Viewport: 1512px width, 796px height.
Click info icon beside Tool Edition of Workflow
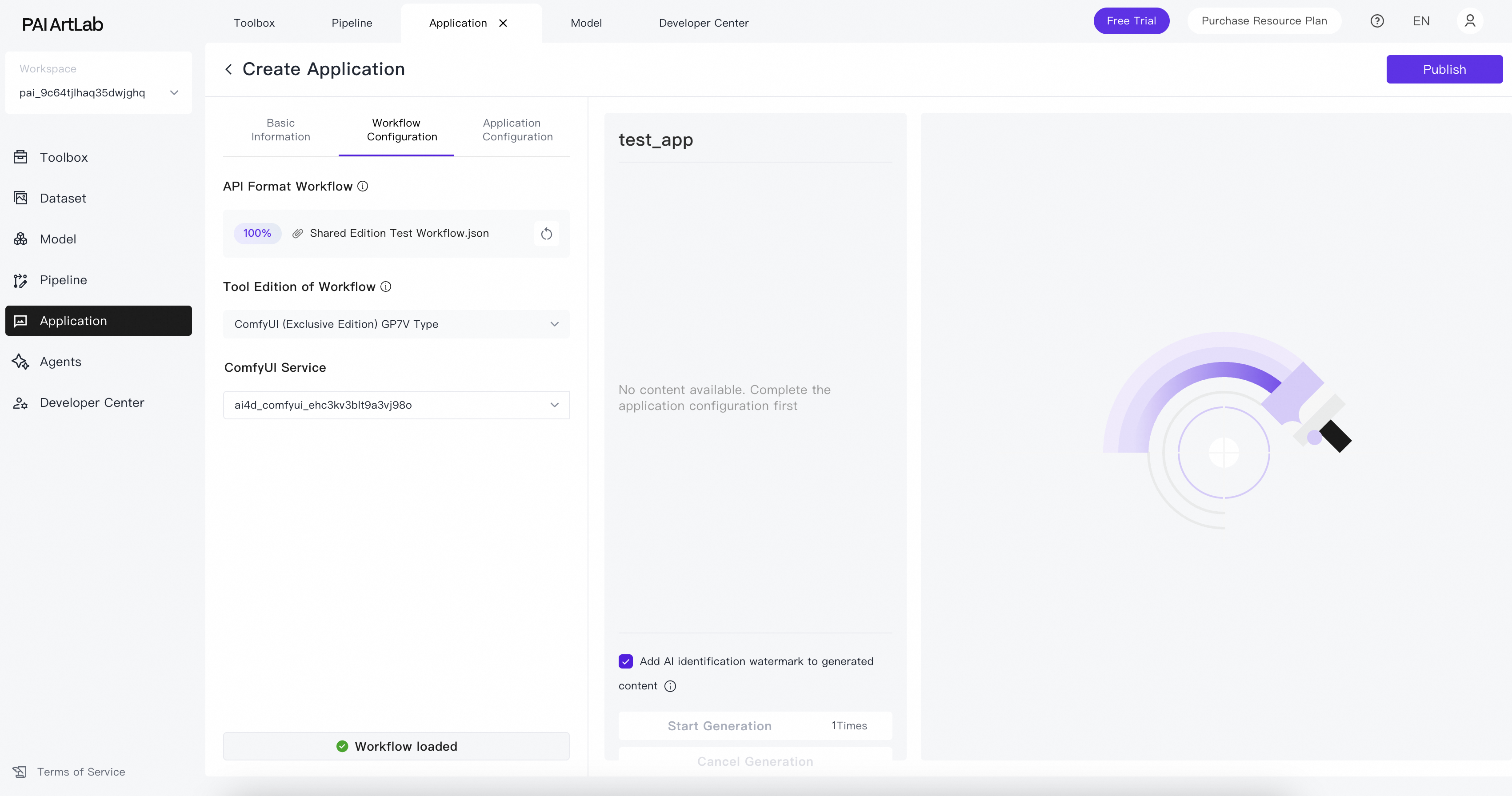pyautogui.click(x=386, y=286)
